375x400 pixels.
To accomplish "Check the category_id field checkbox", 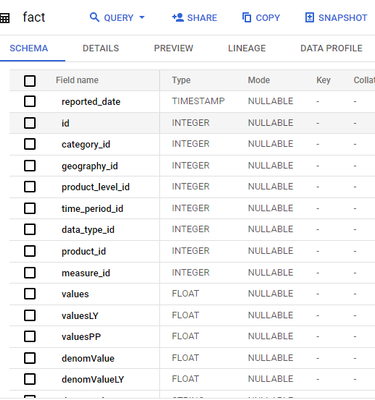I will coord(30,144).
